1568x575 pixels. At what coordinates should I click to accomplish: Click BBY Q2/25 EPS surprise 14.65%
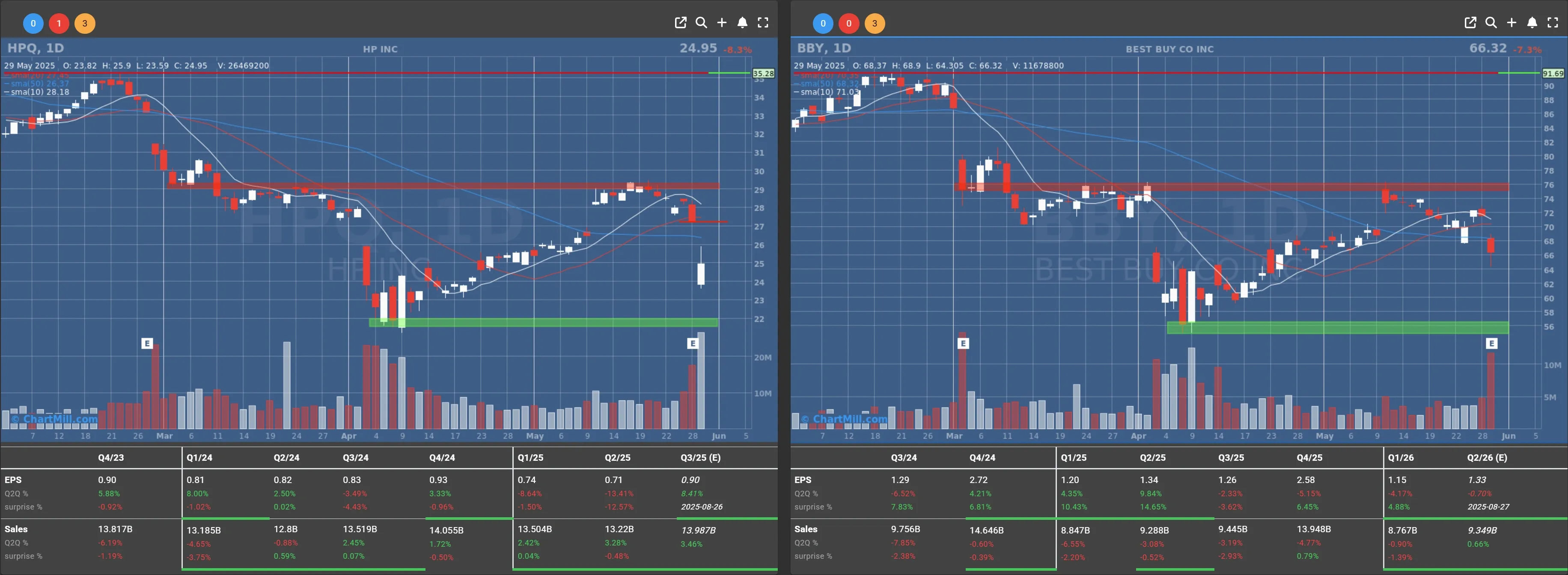1153,507
